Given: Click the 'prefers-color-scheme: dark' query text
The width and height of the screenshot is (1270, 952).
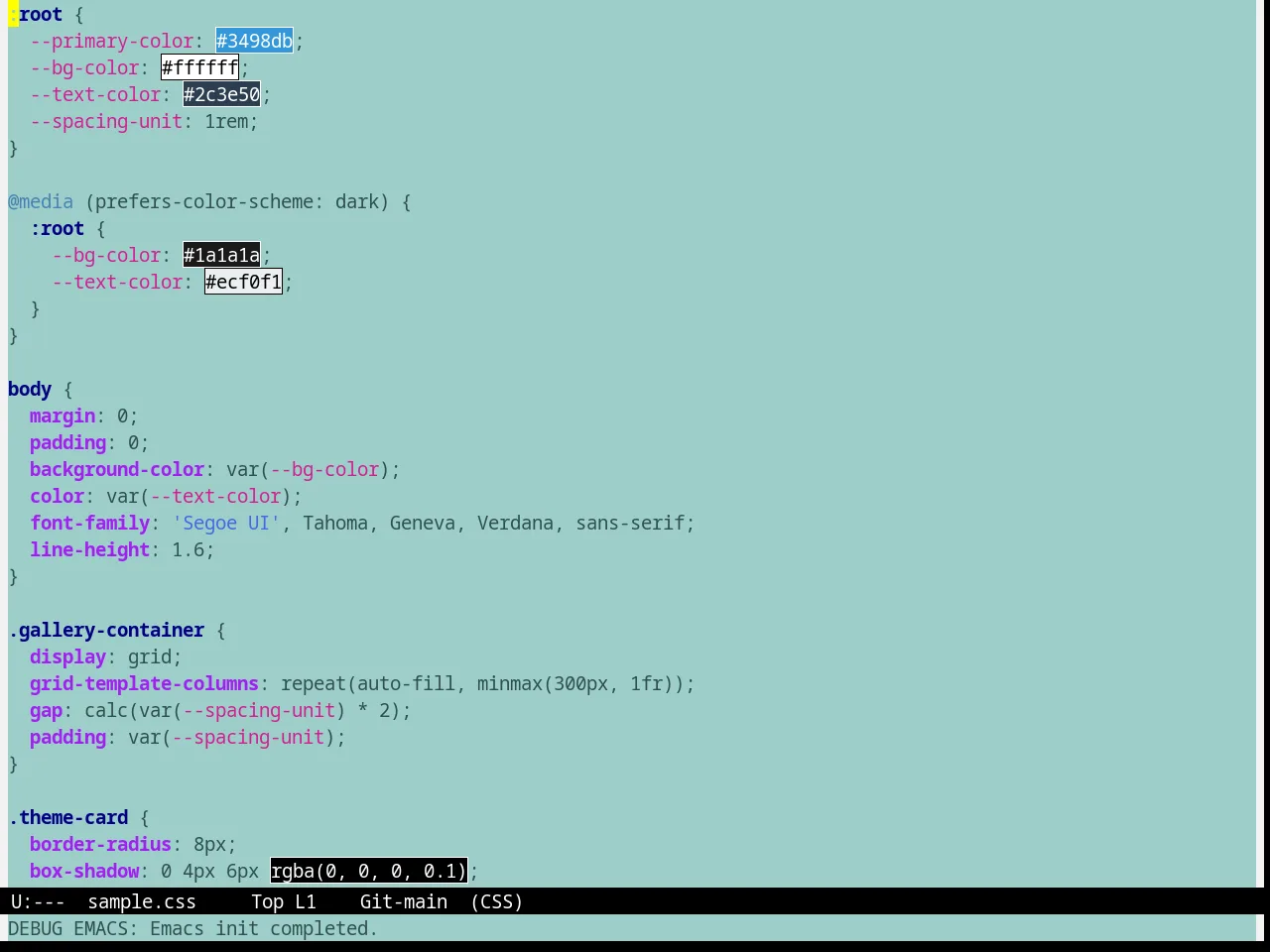Looking at the screenshot, I should [237, 201].
